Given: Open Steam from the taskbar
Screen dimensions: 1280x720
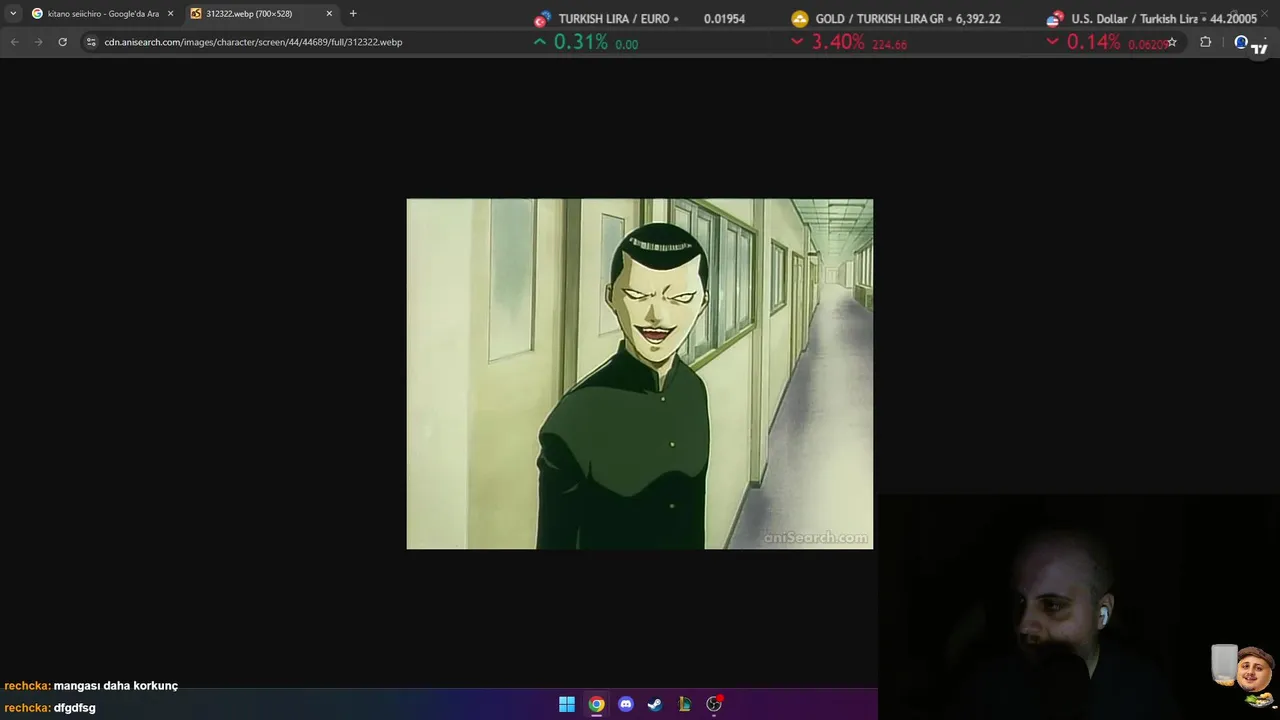Looking at the screenshot, I should tap(655, 704).
